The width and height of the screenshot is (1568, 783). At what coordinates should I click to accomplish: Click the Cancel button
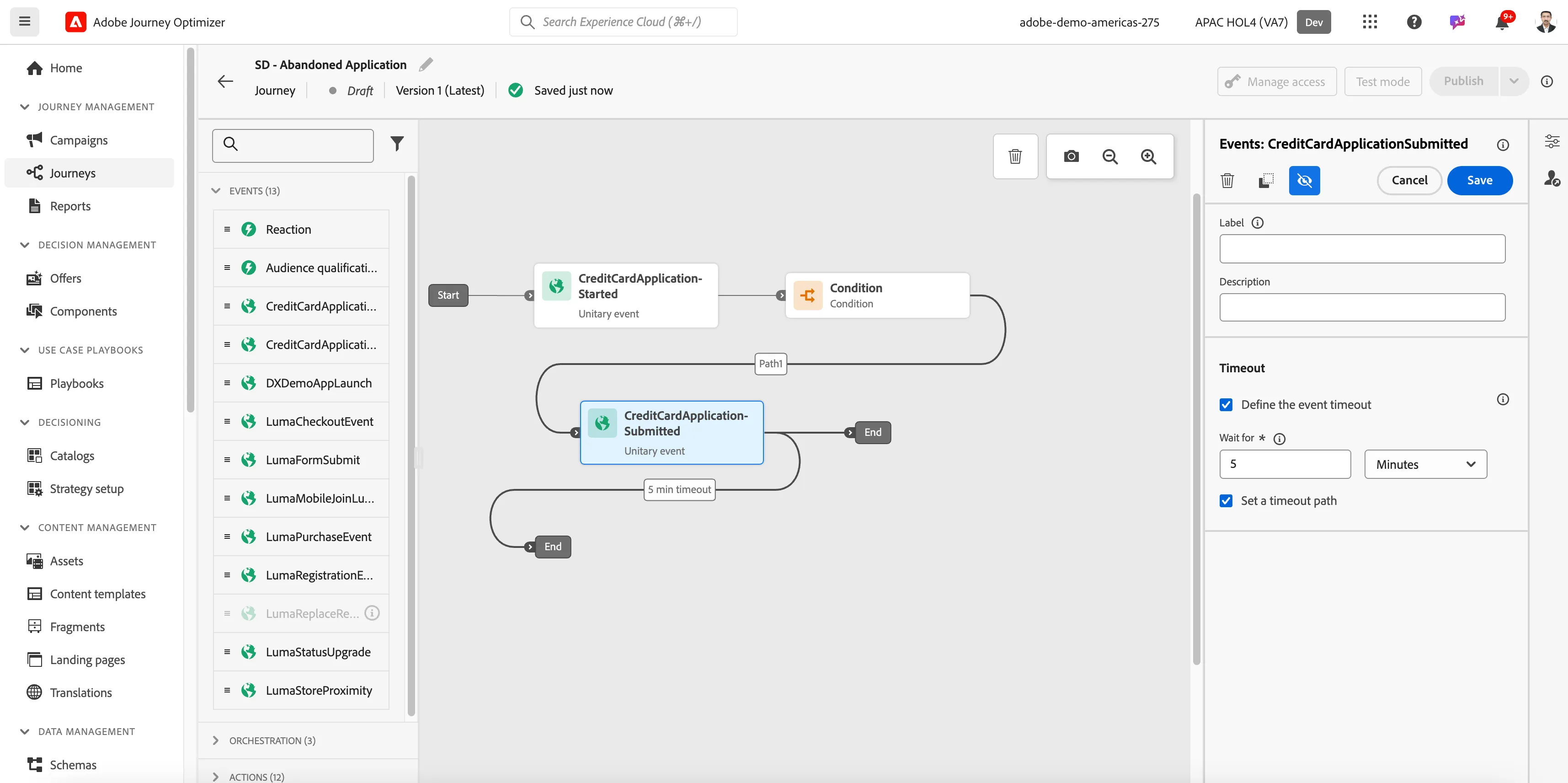pos(1409,180)
